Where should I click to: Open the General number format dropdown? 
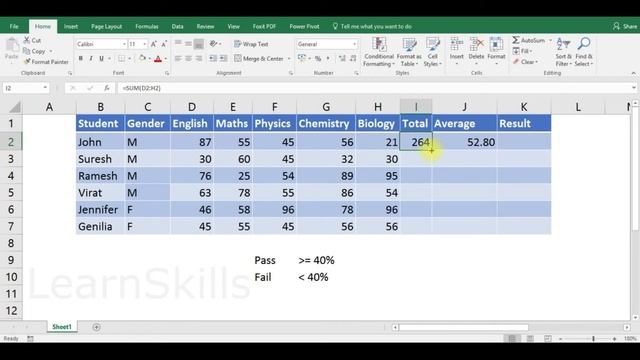pyautogui.click(x=354, y=44)
